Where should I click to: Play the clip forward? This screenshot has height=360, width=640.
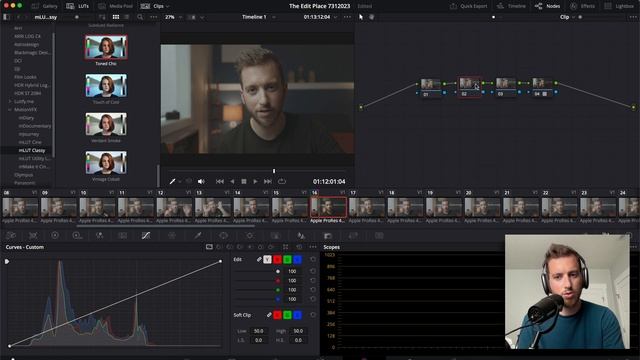click(x=256, y=181)
